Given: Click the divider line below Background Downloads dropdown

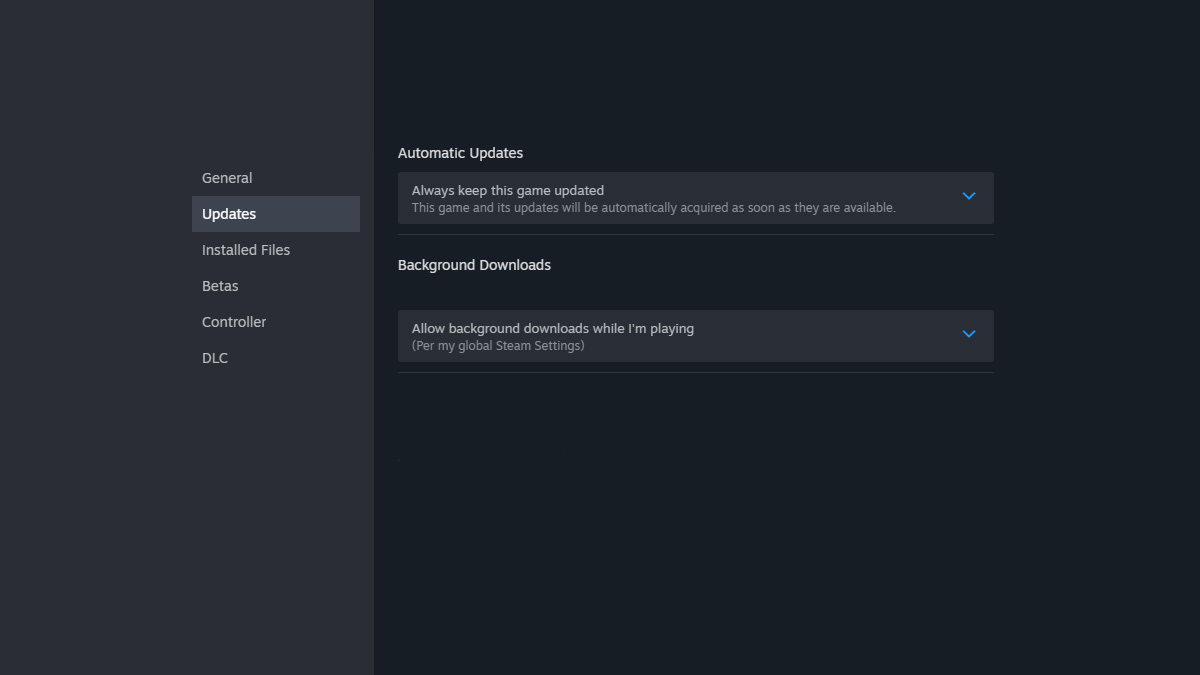Looking at the screenshot, I should 695,372.
